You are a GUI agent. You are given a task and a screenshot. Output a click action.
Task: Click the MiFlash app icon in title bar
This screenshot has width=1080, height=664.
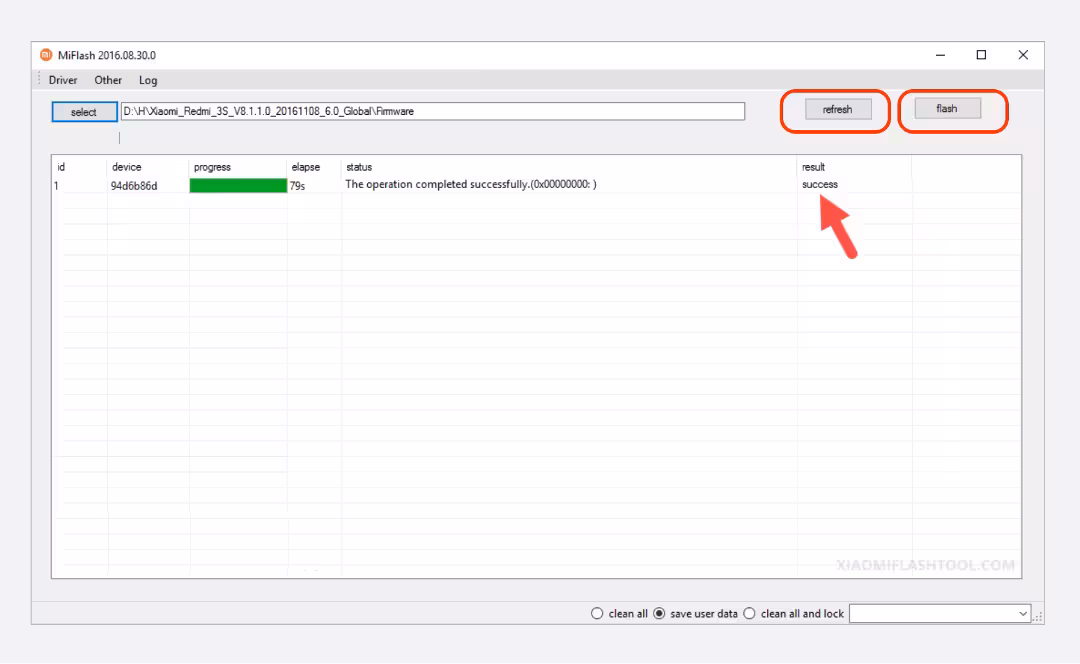pyautogui.click(x=45, y=55)
